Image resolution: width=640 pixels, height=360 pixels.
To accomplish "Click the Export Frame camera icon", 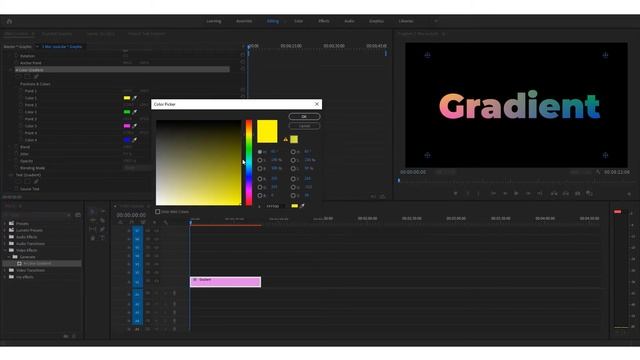I will [x=577, y=193].
